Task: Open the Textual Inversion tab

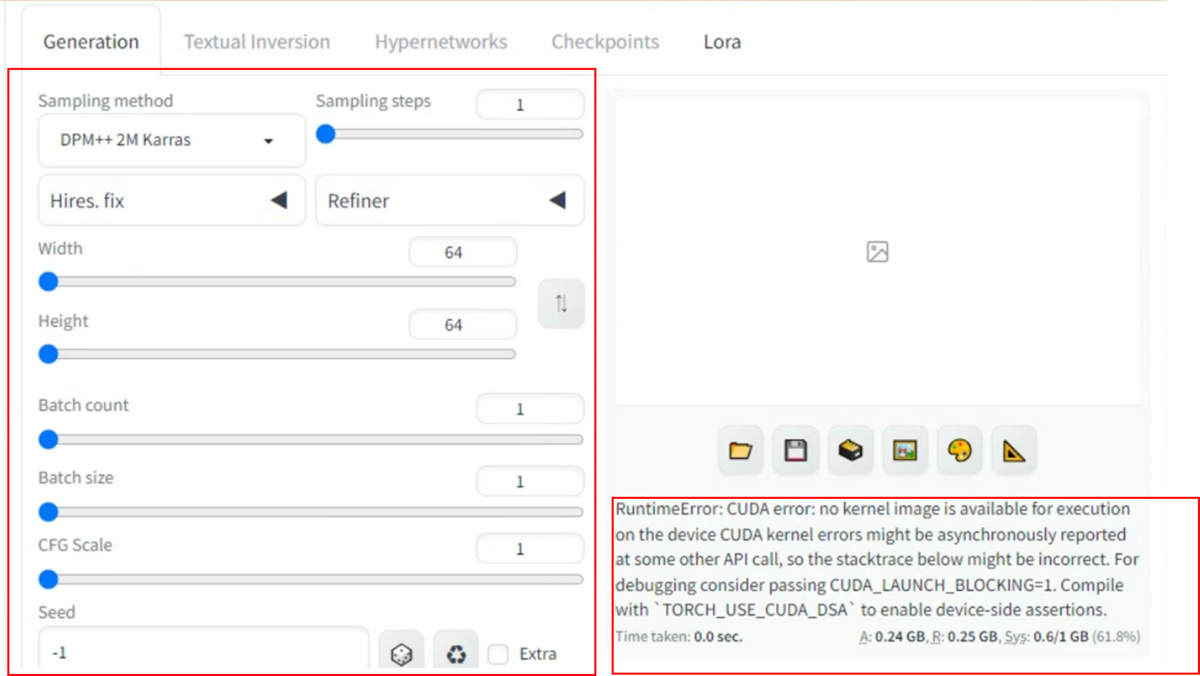Action: click(257, 42)
